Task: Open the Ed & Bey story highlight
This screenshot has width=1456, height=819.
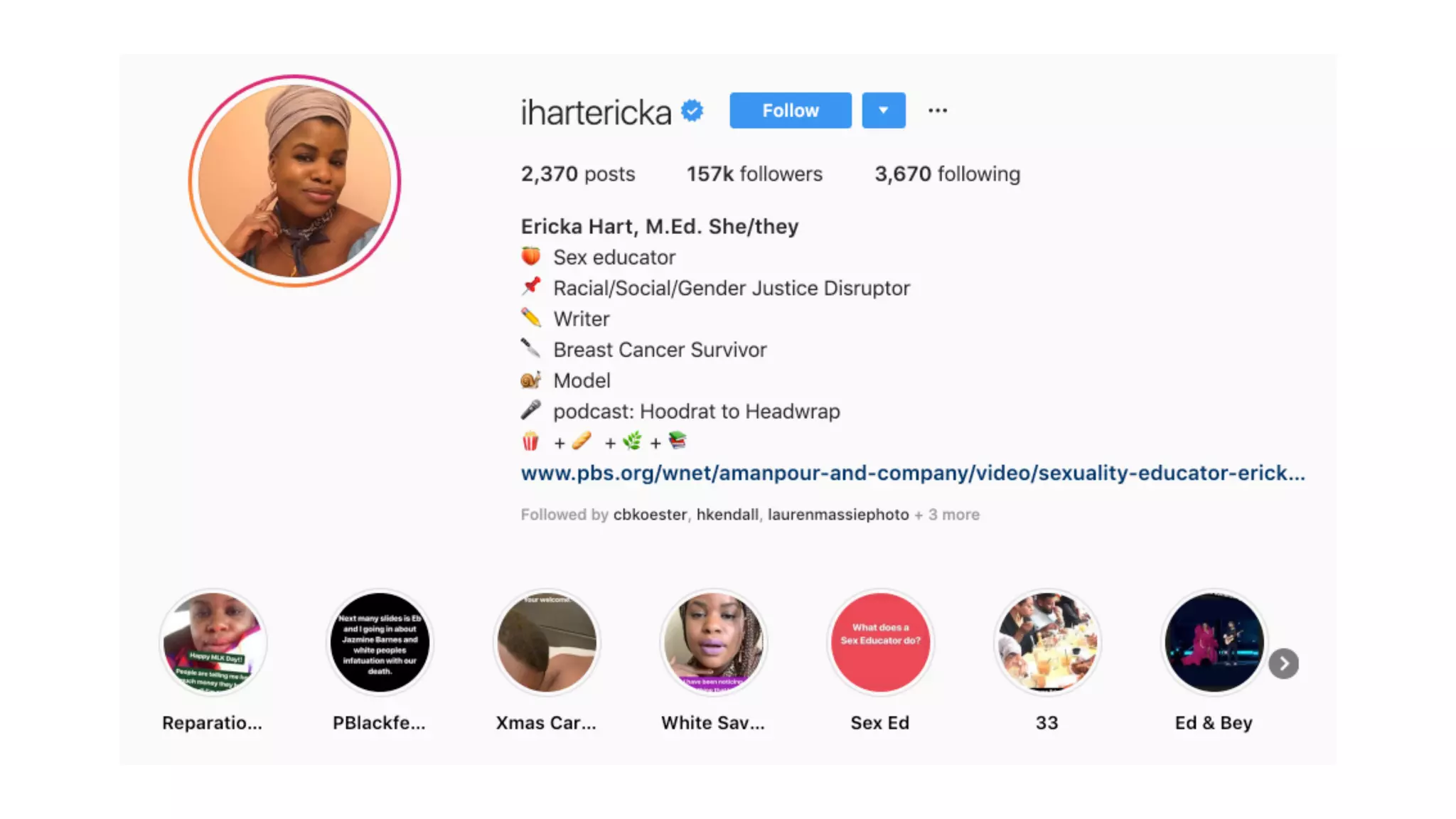Action: (1214, 642)
